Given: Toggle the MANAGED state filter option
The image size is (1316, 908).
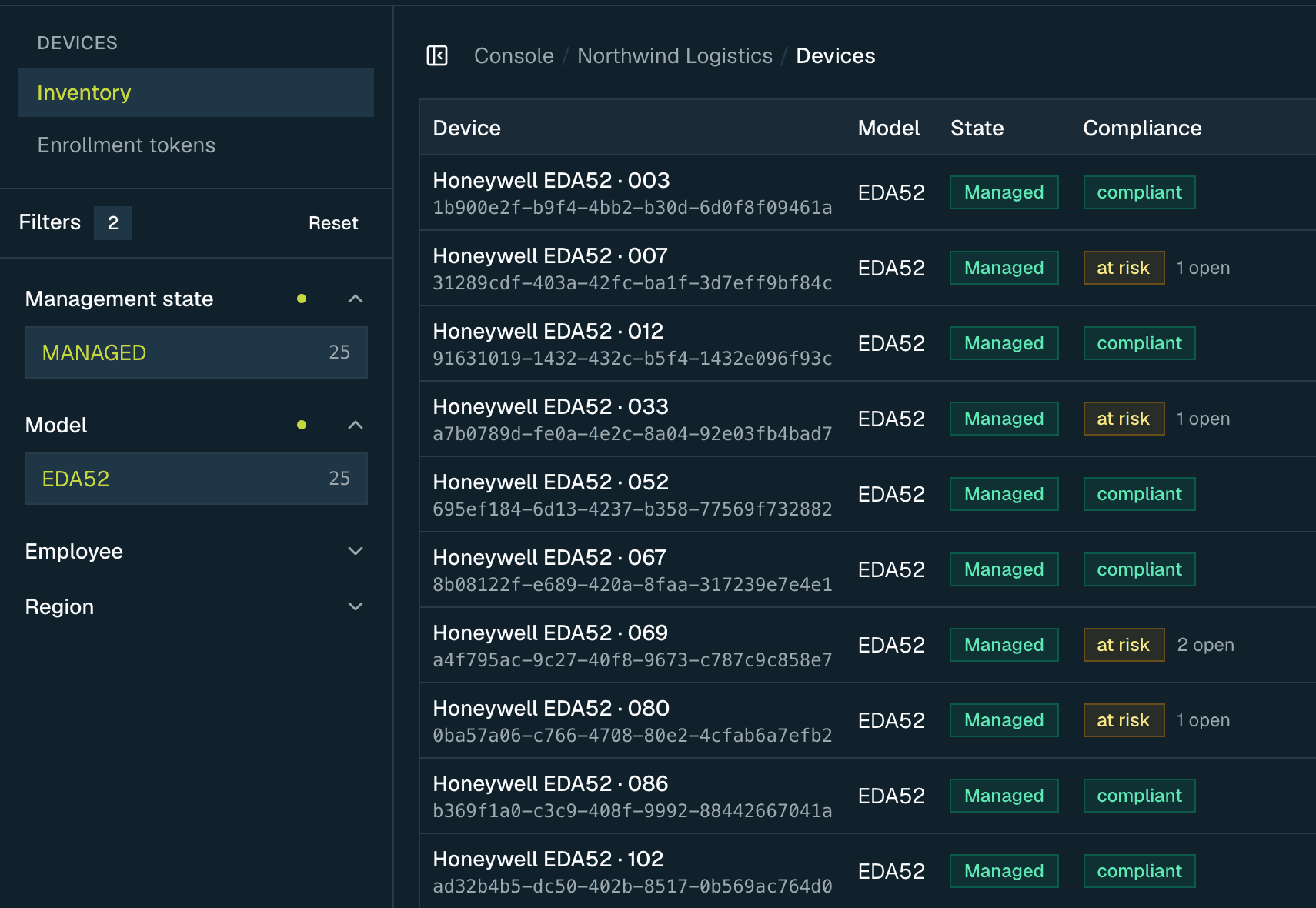Looking at the screenshot, I should pyautogui.click(x=196, y=352).
